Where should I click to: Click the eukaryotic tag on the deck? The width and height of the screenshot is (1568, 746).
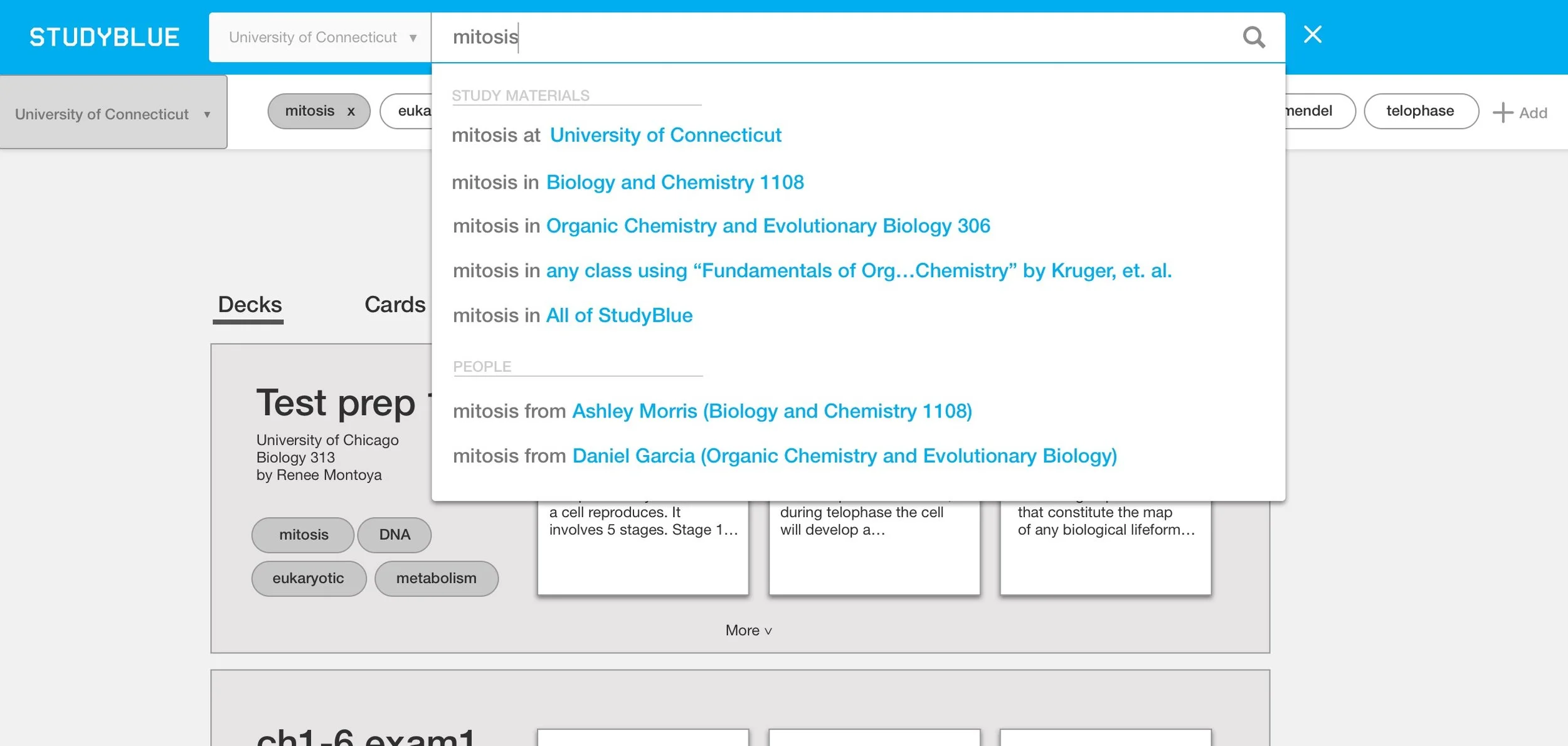(x=309, y=579)
